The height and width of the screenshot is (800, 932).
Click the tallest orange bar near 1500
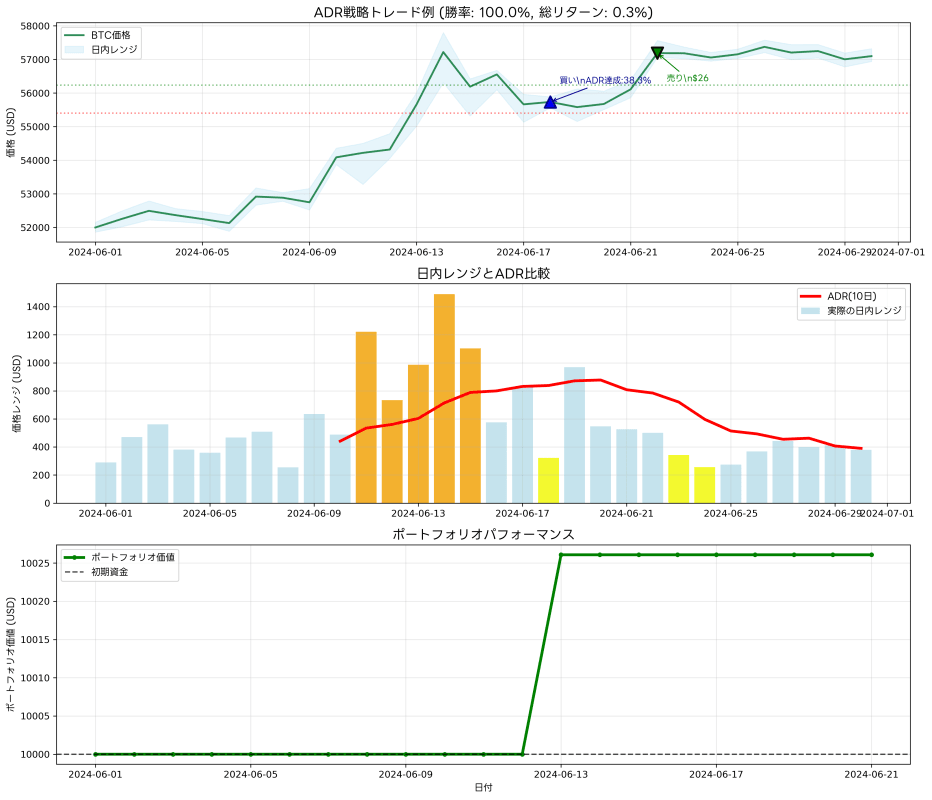pyautogui.click(x=444, y=398)
